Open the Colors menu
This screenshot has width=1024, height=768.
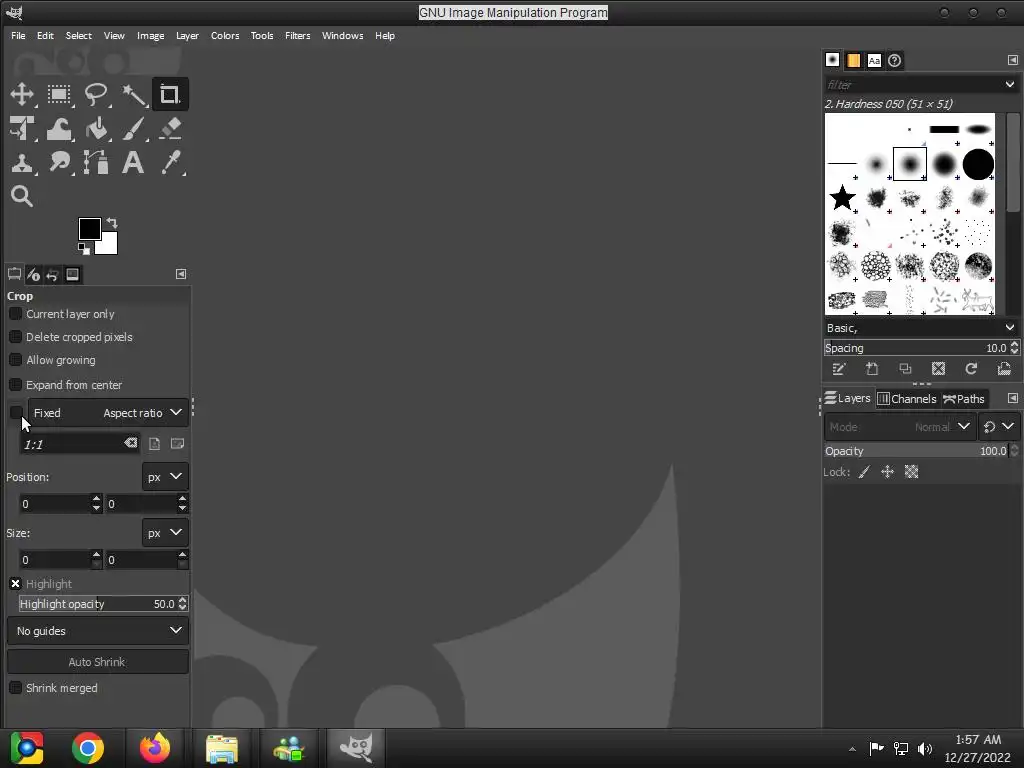point(225,36)
